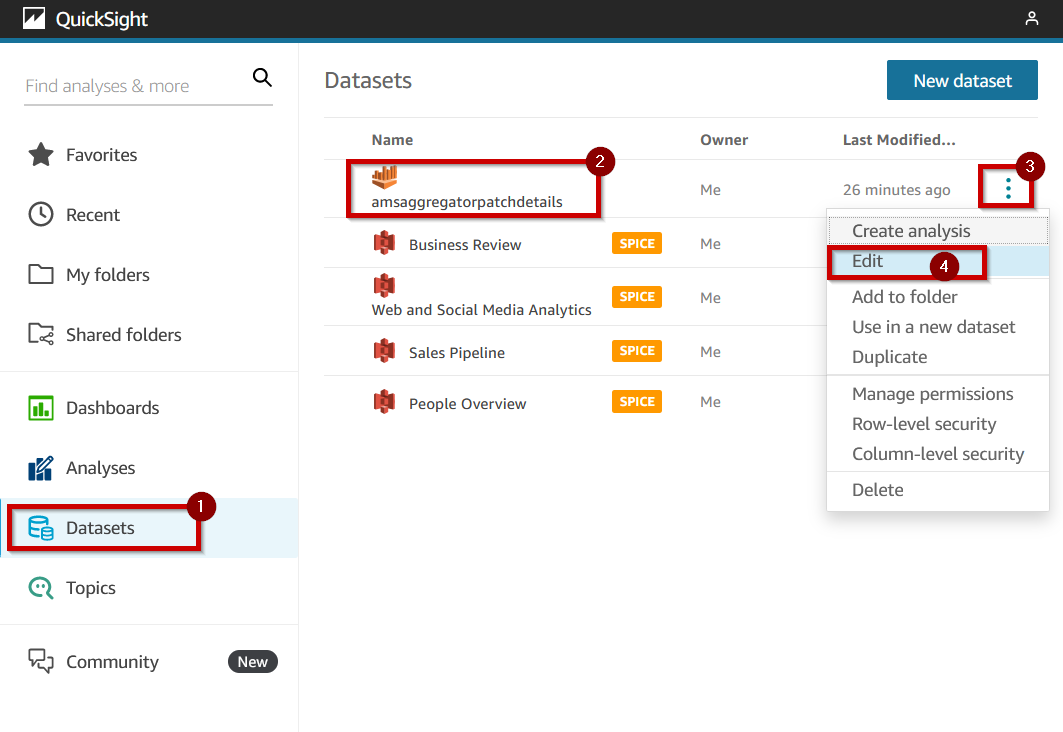
Task: Click the Web and Social Media Analytics icon
Action: point(384,285)
